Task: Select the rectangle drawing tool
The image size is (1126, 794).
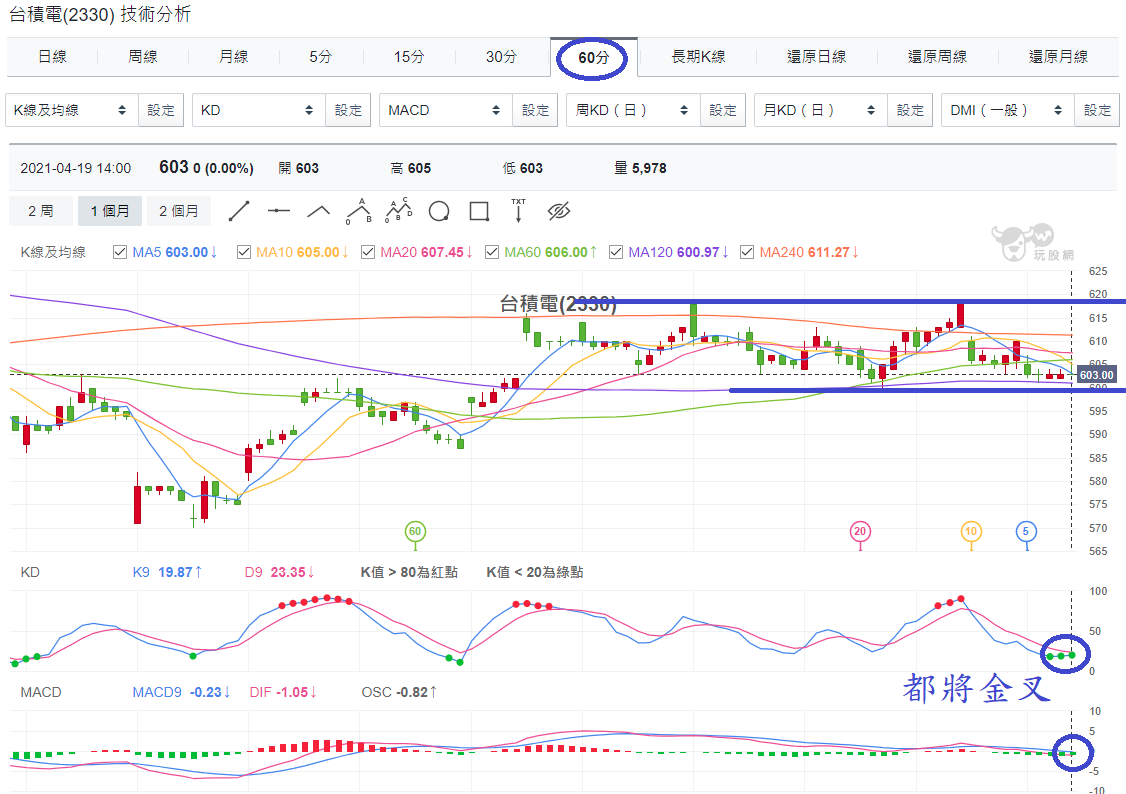Action: (479, 211)
